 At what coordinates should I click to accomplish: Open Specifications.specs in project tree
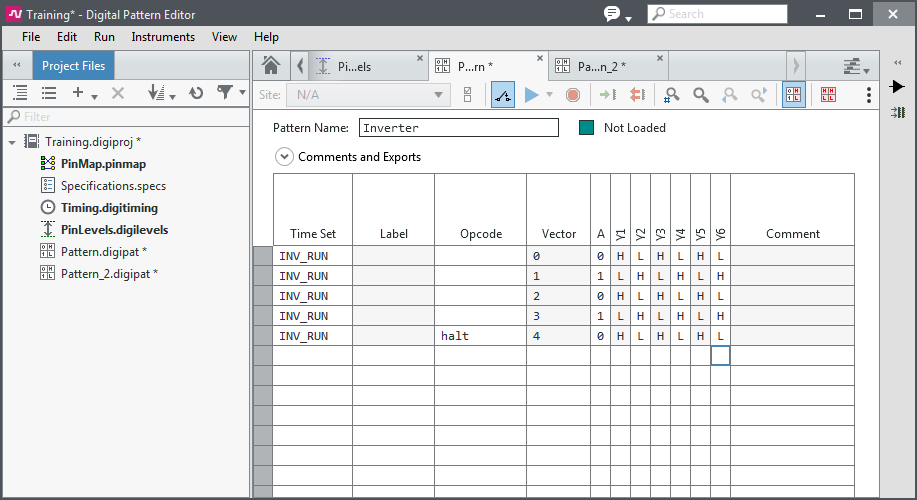(113, 186)
